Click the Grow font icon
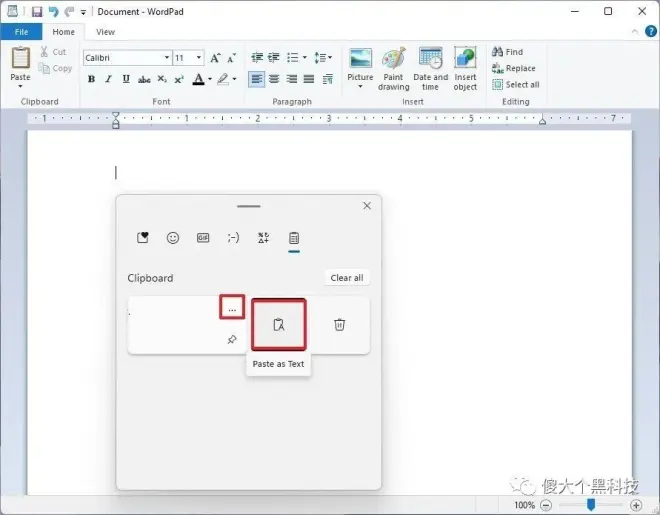 point(215,58)
